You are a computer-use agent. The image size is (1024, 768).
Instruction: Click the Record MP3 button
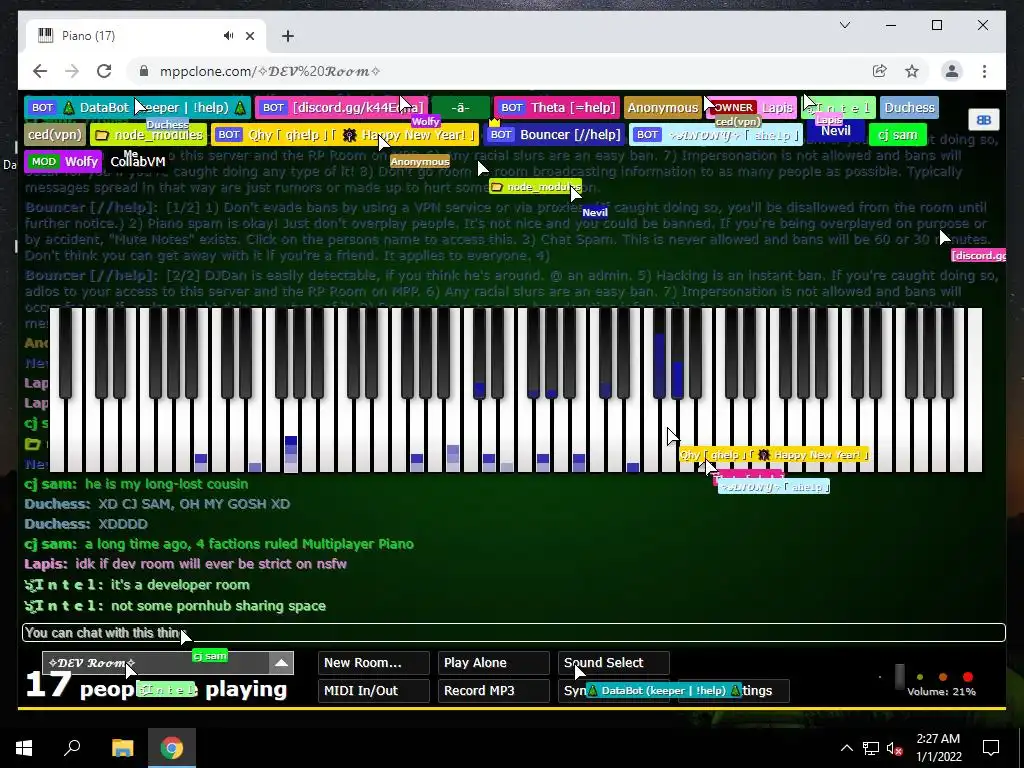494,691
